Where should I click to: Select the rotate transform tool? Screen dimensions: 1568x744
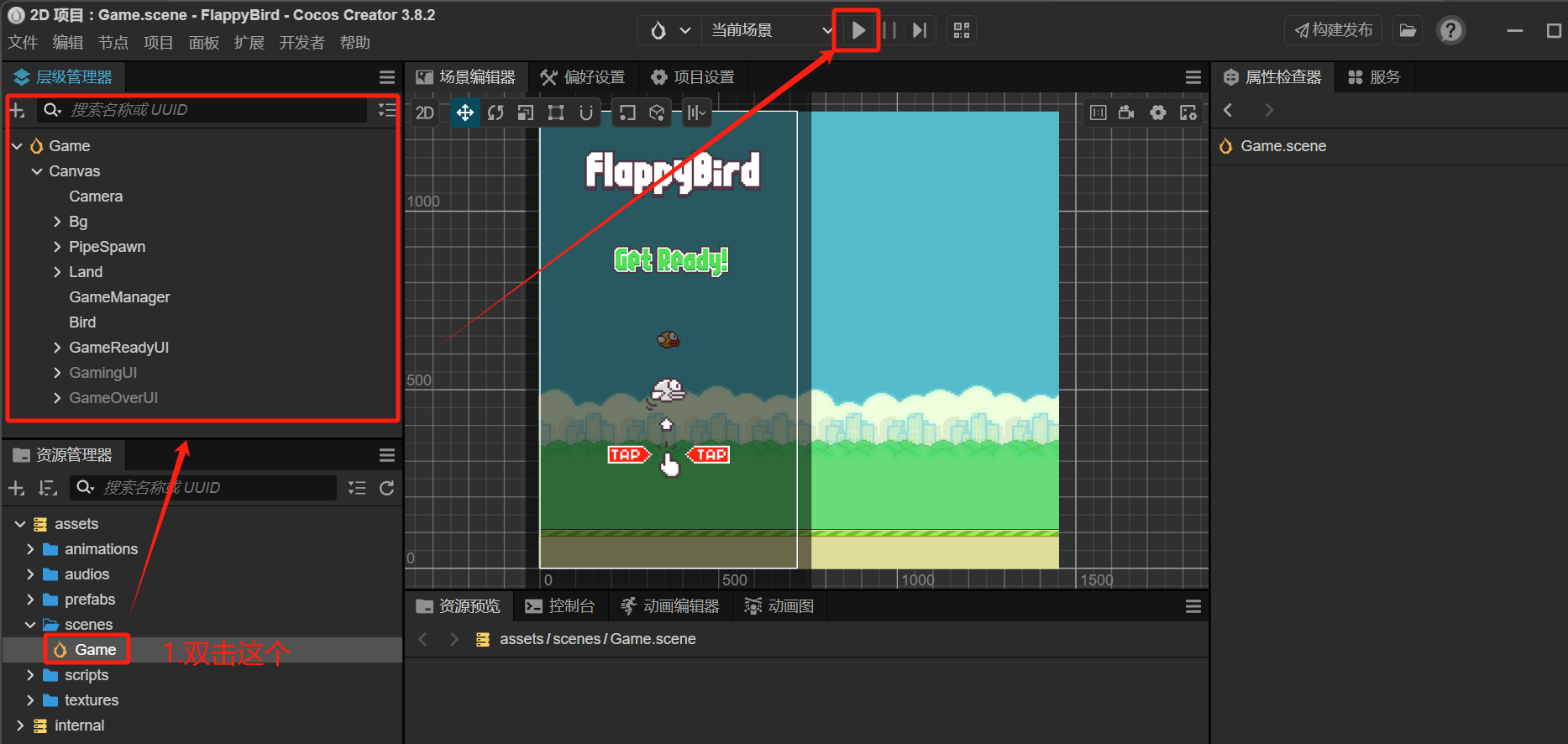coord(496,113)
